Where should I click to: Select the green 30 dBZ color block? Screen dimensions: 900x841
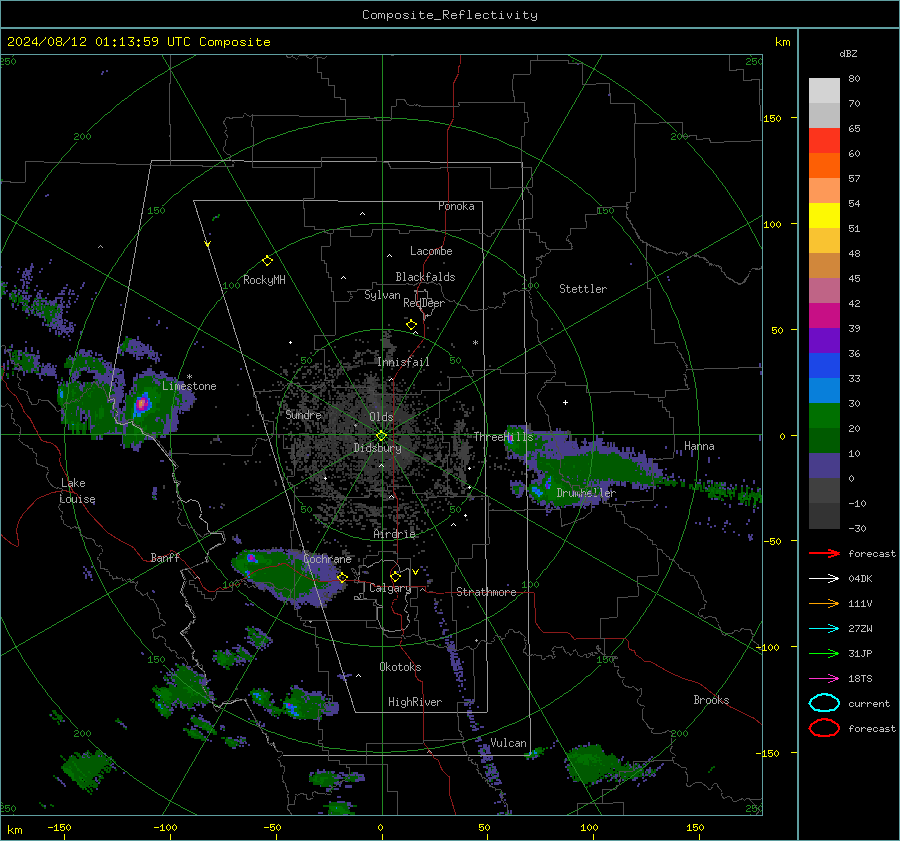tap(824, 415)
